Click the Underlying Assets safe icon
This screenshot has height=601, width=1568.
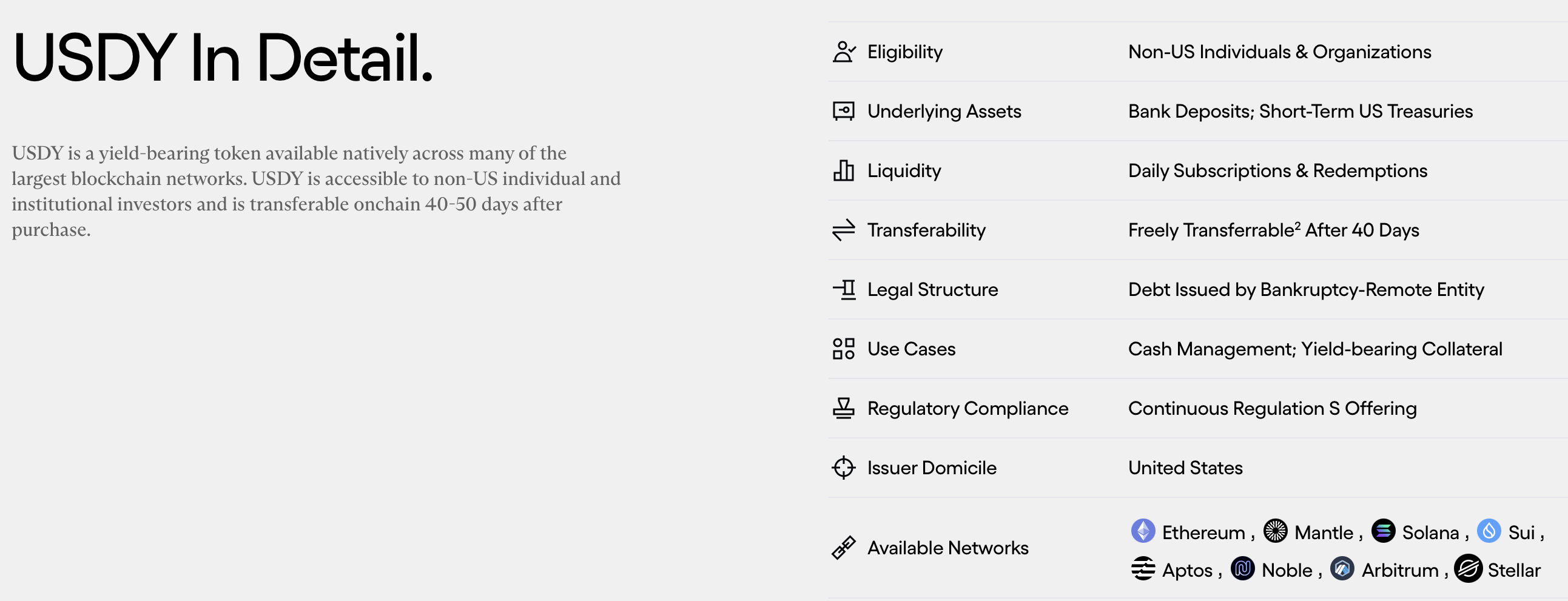point(844,112)
